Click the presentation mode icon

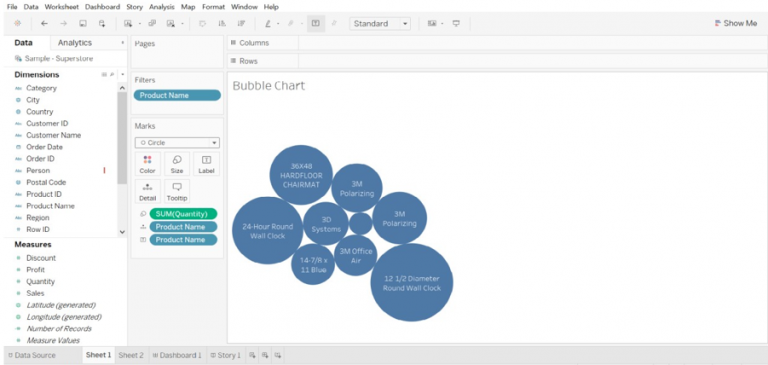point(456,24)
